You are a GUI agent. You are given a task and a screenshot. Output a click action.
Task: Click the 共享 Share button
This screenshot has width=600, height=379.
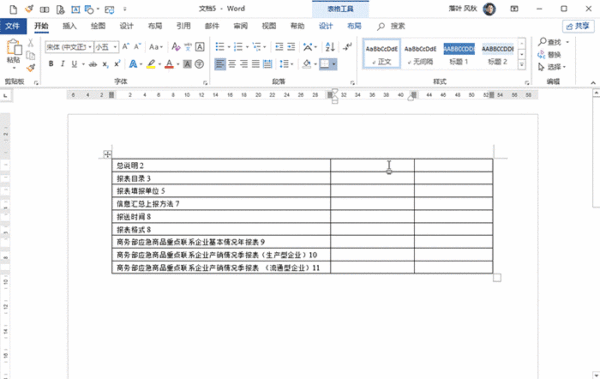(578, 26)
